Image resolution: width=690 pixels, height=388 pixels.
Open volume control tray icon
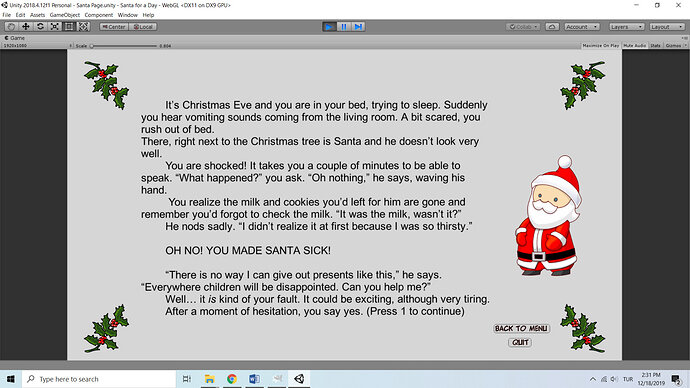click(x=614, y=379)
